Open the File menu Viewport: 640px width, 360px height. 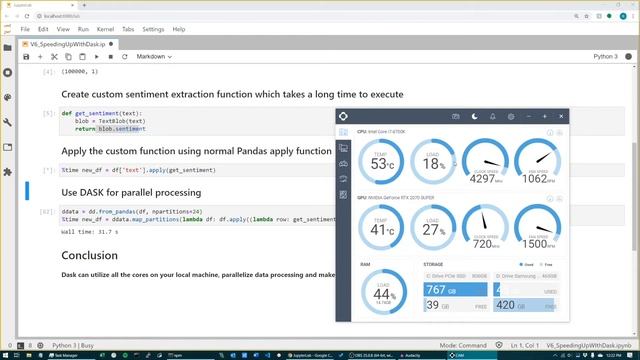25,29
